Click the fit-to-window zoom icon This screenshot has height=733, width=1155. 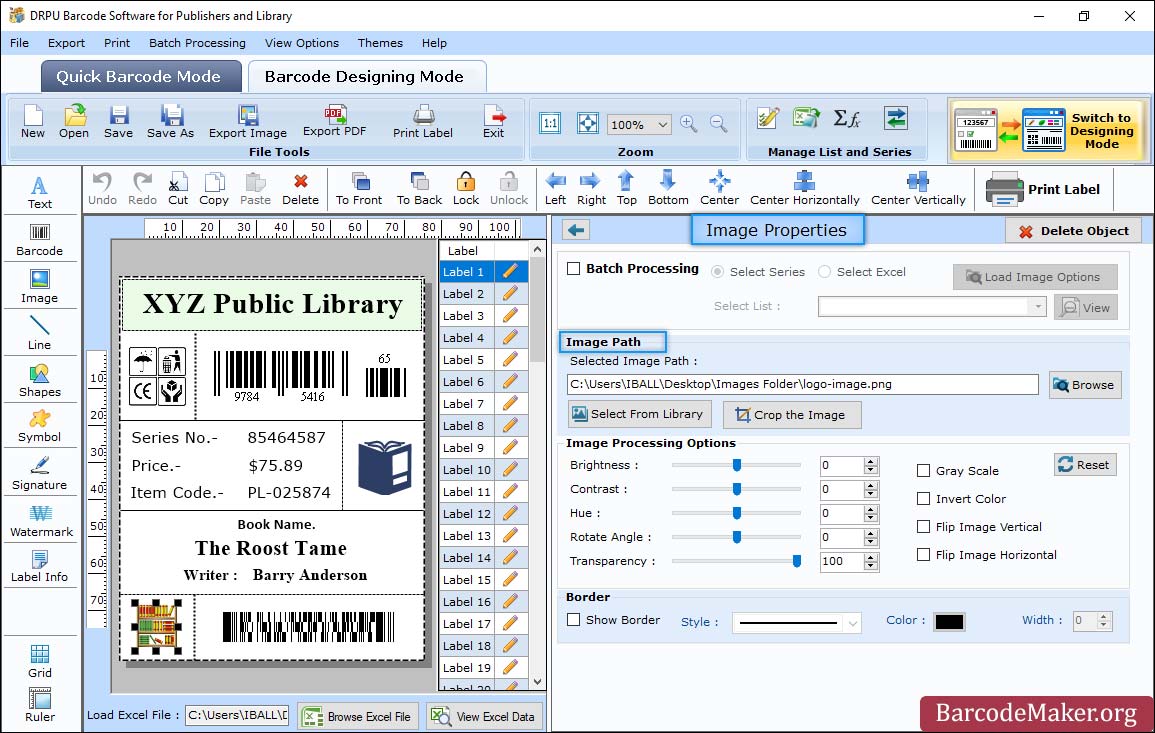pos(588,123)
